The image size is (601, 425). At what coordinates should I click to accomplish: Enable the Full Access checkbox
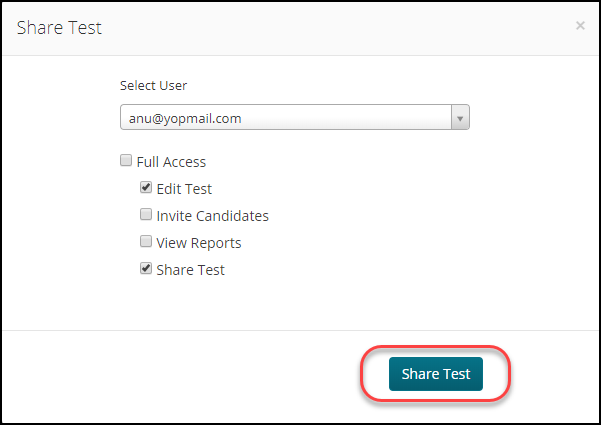(126, 160)
